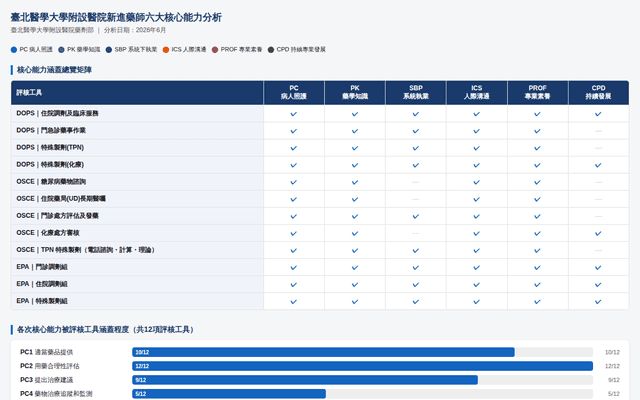
Task: Click the SBP checkmark in EPA 門診調劑組 row
Action: point(416,268)
